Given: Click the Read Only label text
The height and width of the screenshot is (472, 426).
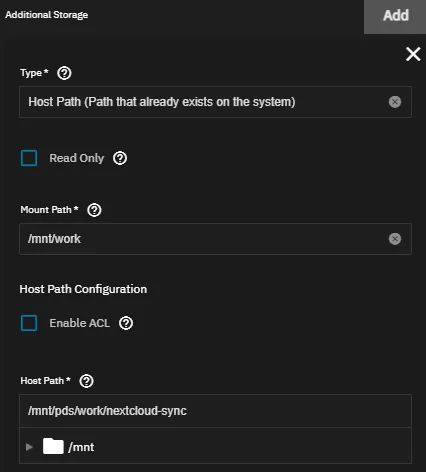Looking at the screenshot, I should pyautogui.click(x=77, y=158).
